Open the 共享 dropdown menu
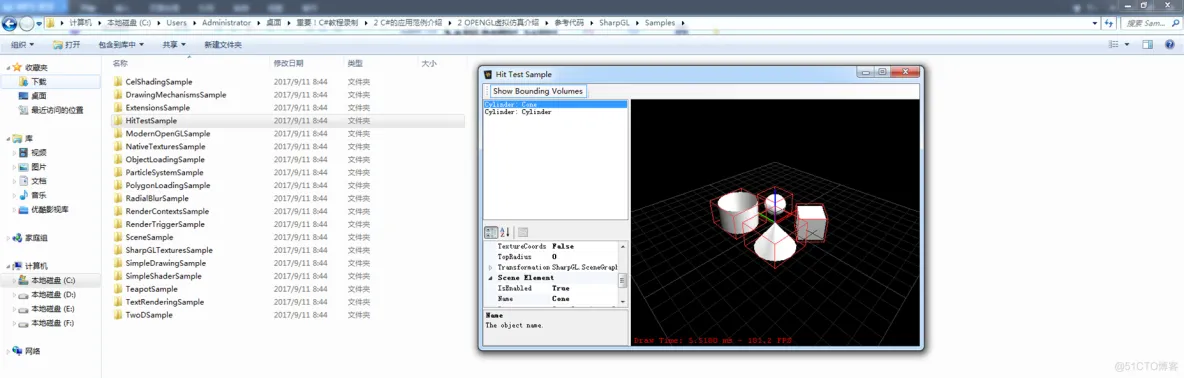 click(174, 45)
